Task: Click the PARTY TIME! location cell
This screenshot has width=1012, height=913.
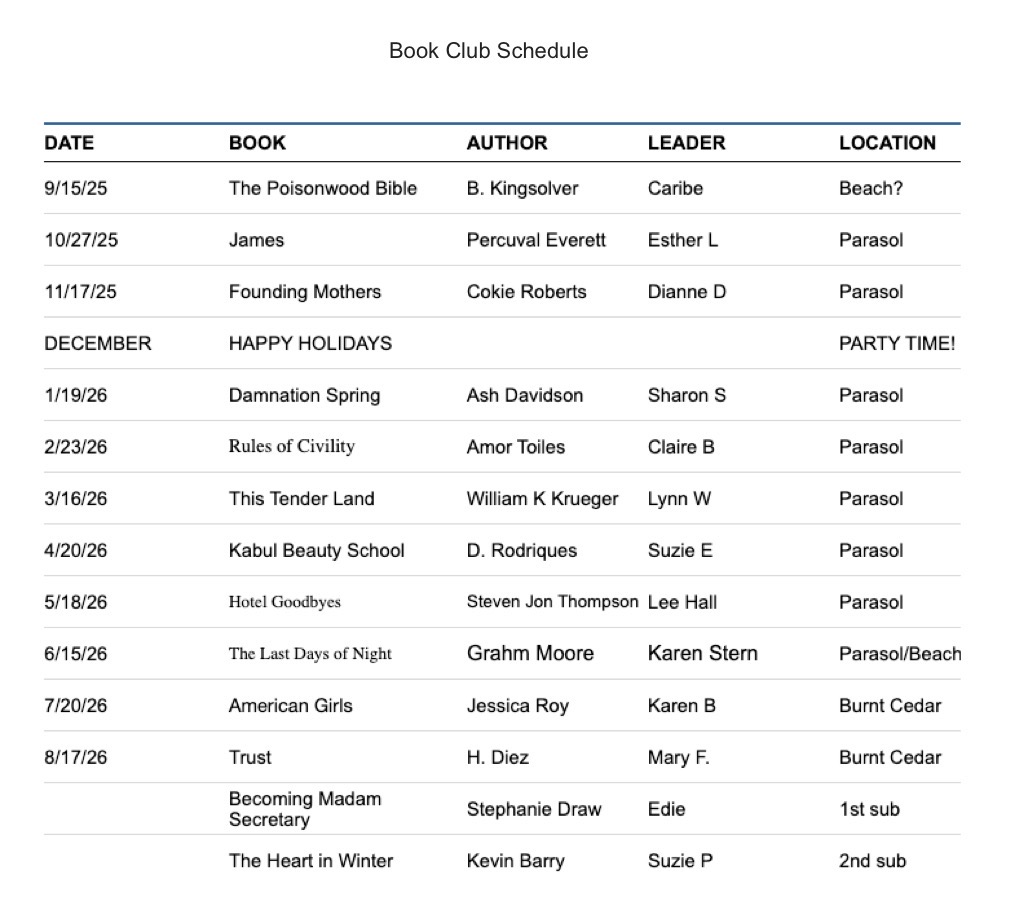Action: pos(896,344)
